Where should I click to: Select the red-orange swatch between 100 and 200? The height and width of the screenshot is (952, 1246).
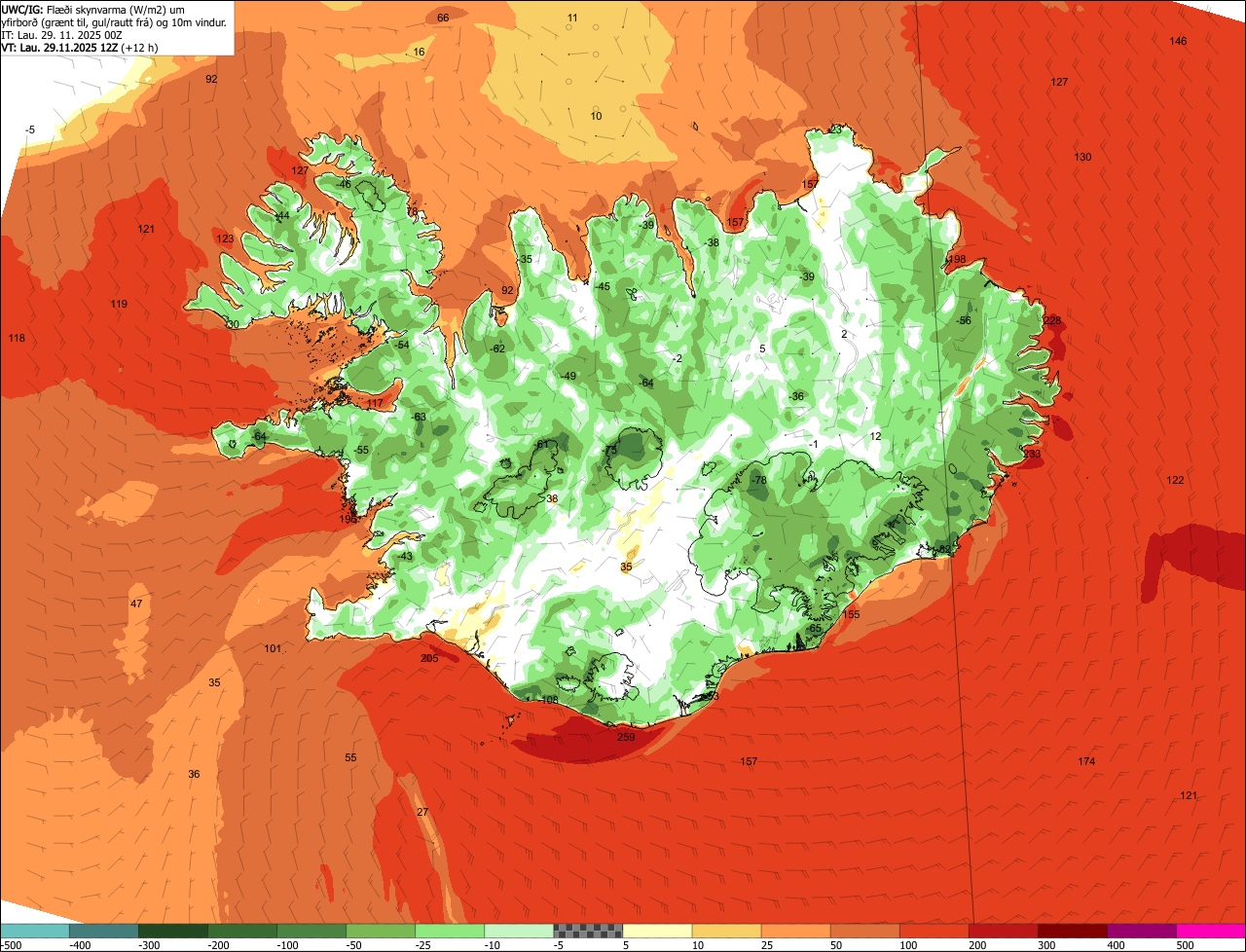934,931
